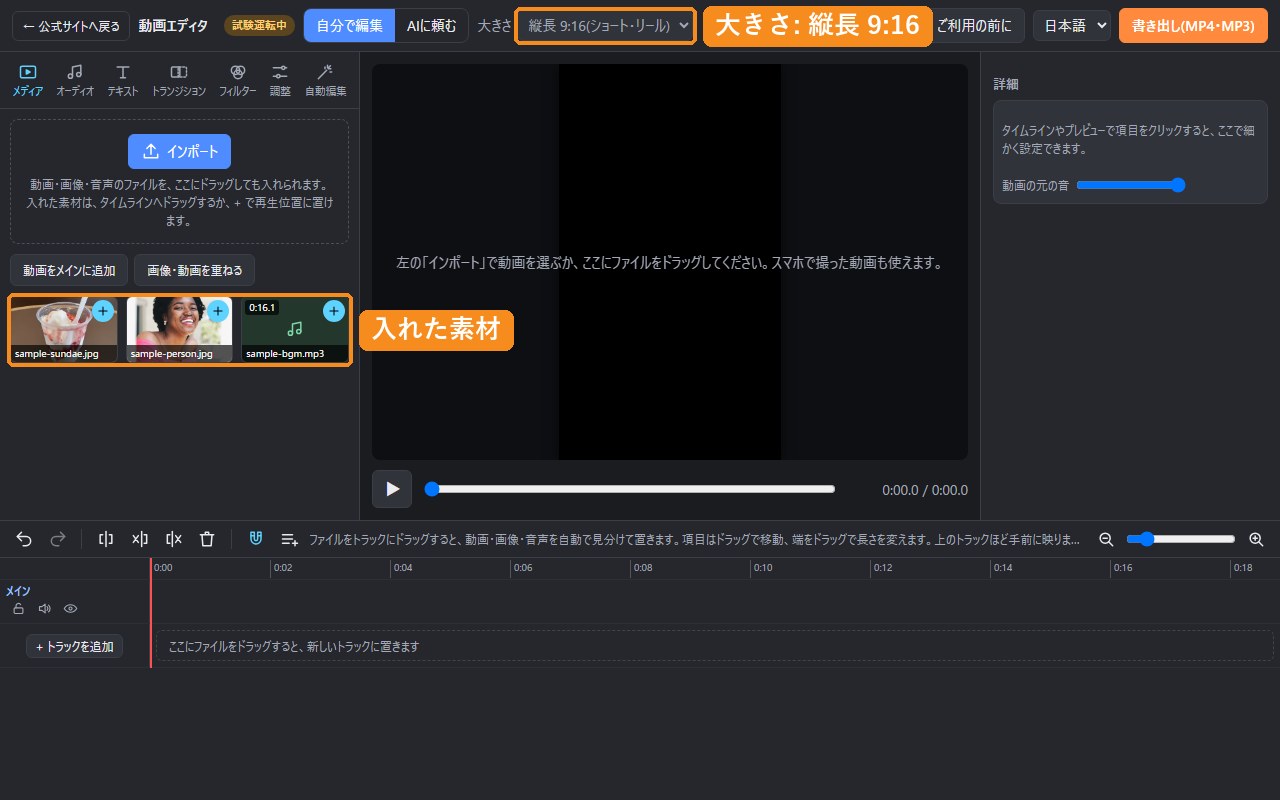Select the sample-person.jpg thumbnail

click(x=179, y=329)
